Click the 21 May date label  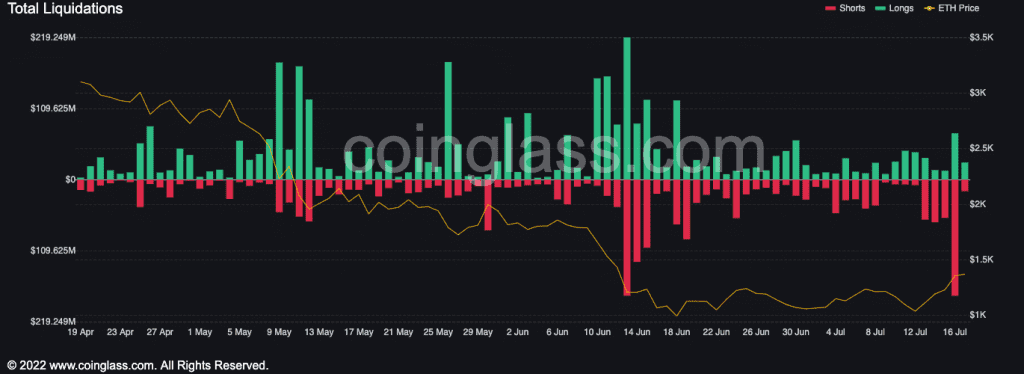pos(398,332)
